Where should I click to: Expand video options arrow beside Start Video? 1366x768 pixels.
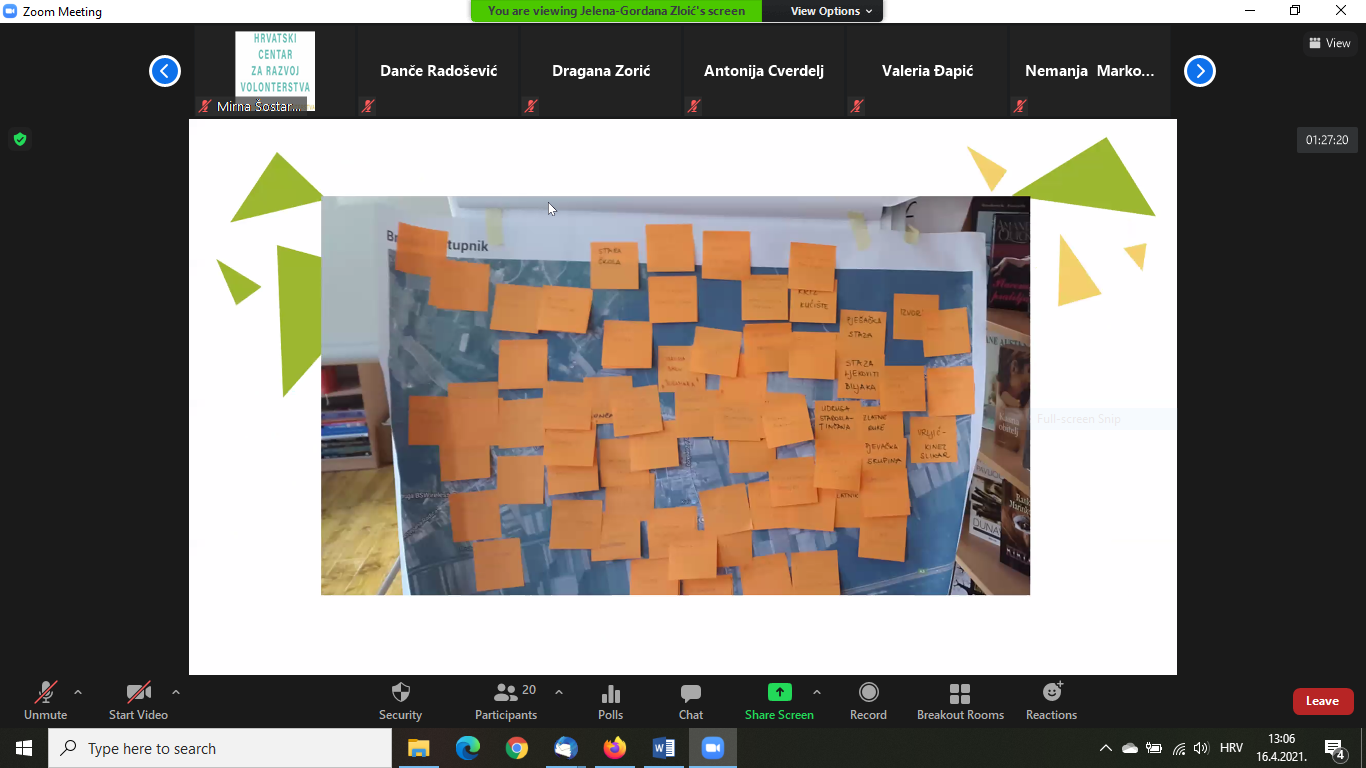pyautogui.click(x=176, y=692)
